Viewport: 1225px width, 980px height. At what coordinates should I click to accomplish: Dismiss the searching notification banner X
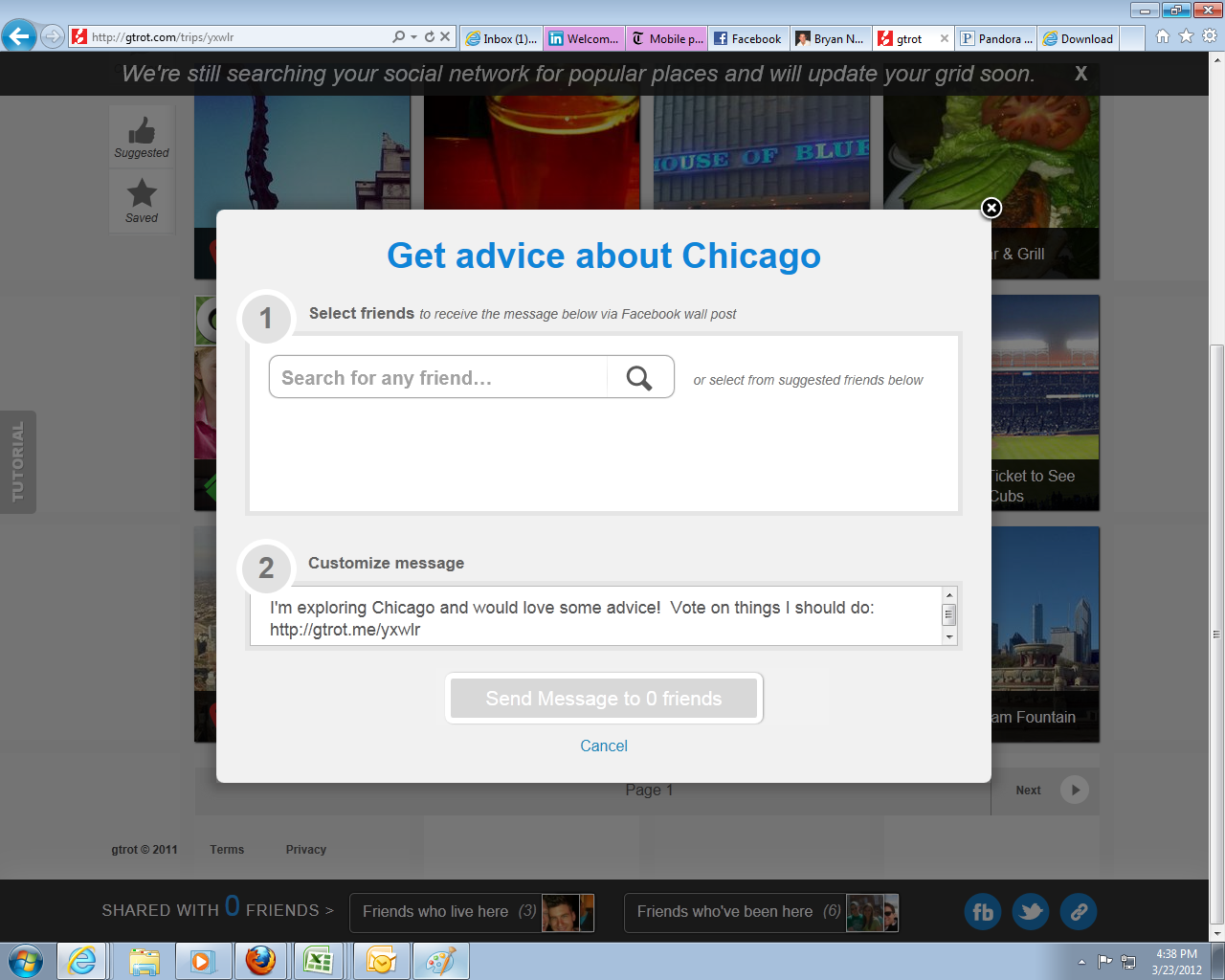[x=1080, y=74]
